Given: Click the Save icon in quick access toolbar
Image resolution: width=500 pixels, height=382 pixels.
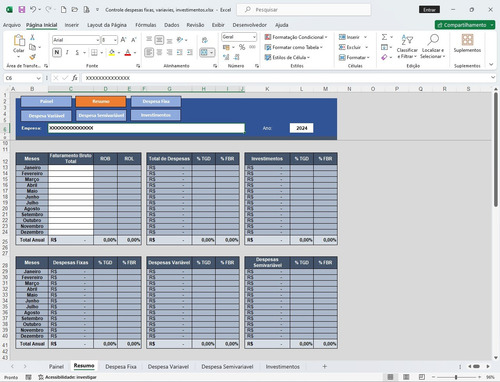Looking at the screenshot, I should click(22, 10).
